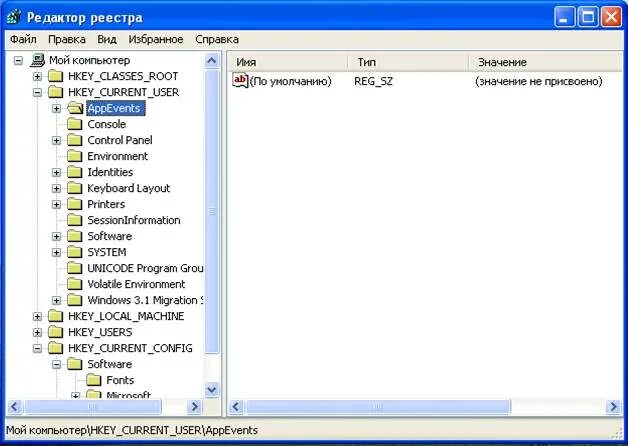Open the Избранное menu
This screenshot has width=628, height=446.
tap(156, 39)
